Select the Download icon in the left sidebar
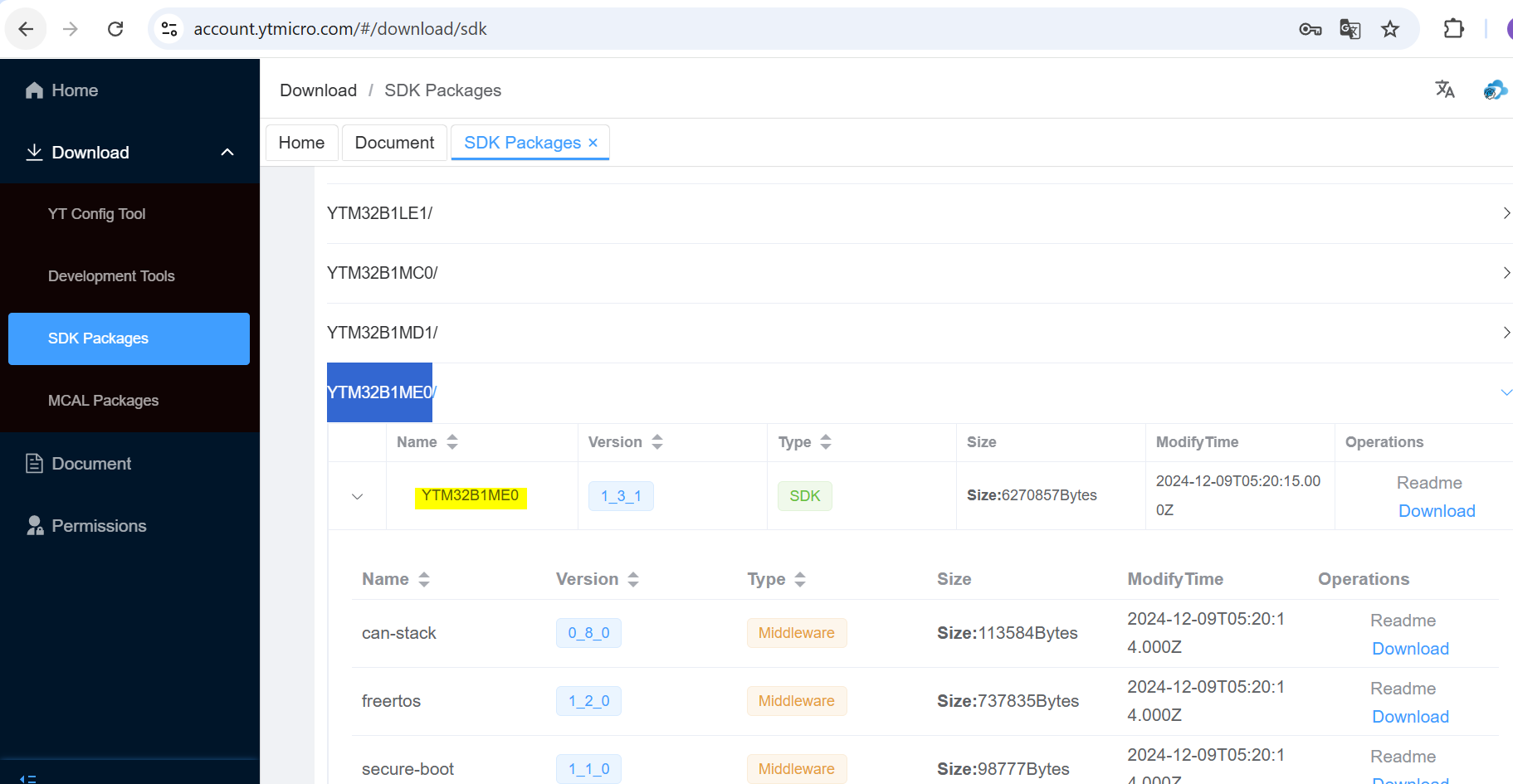The image size is (1513, 784). coord(33,152)
